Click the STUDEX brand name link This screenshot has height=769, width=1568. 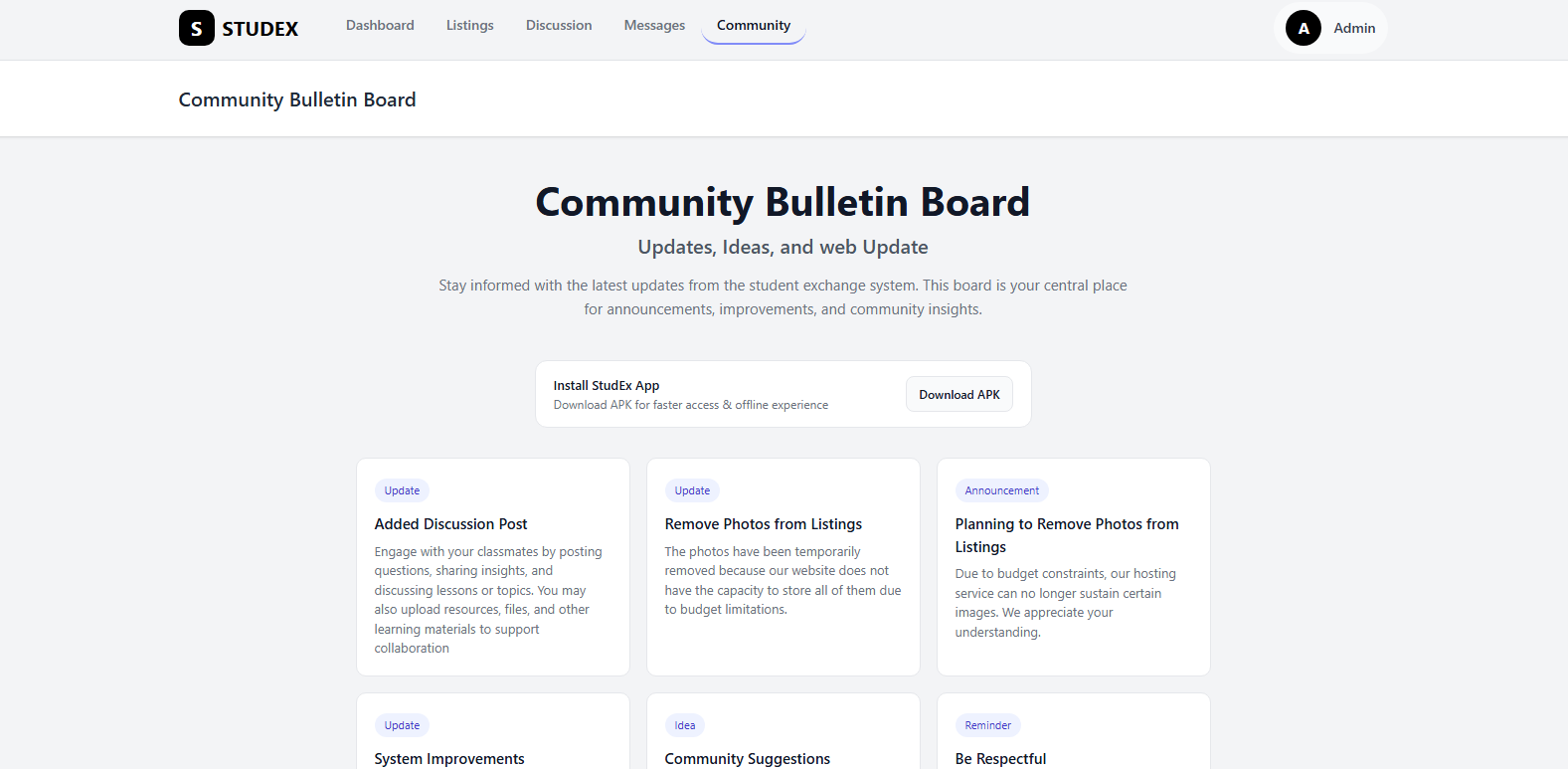[x=261, y=29]
